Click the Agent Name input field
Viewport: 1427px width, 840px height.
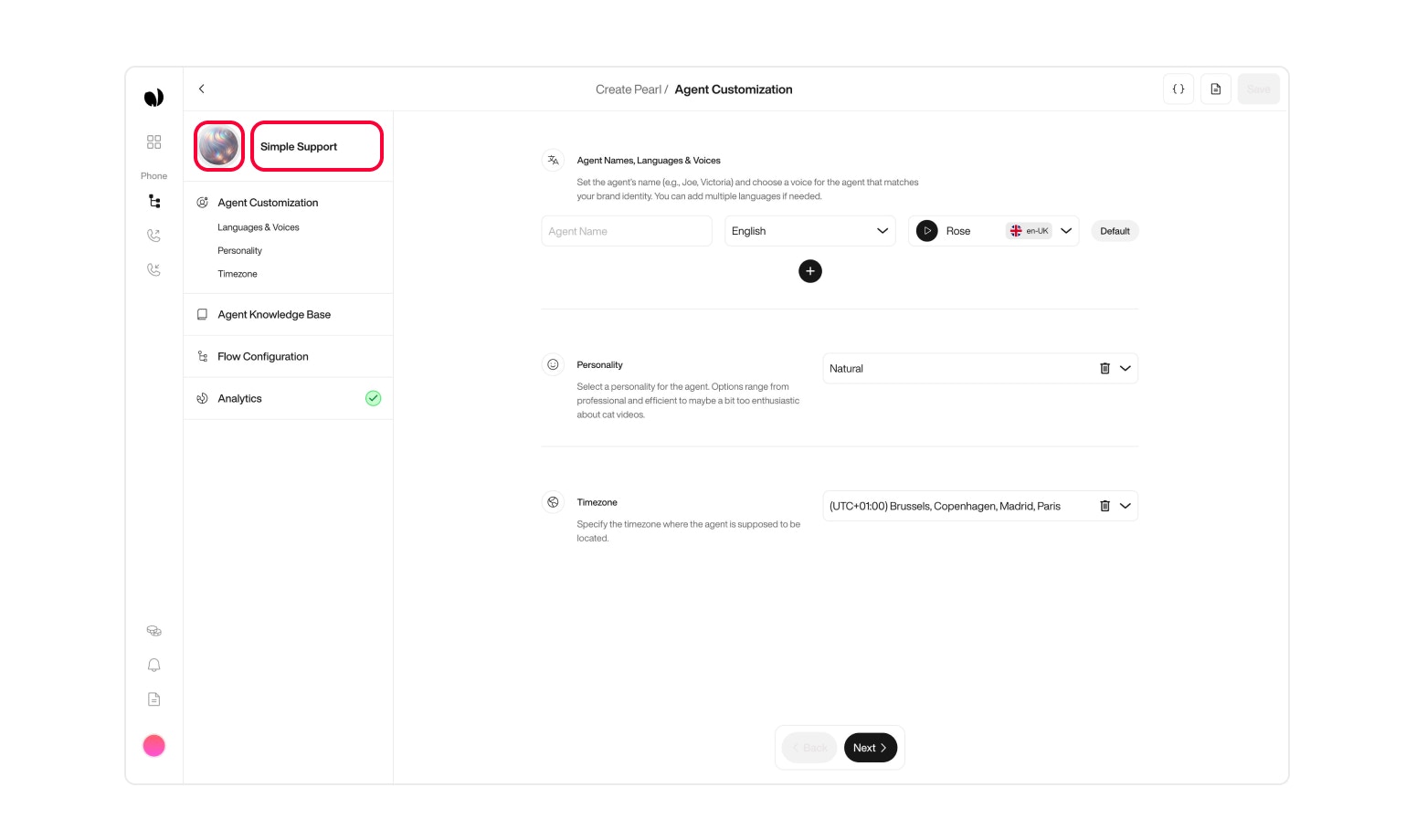[627, 230]
